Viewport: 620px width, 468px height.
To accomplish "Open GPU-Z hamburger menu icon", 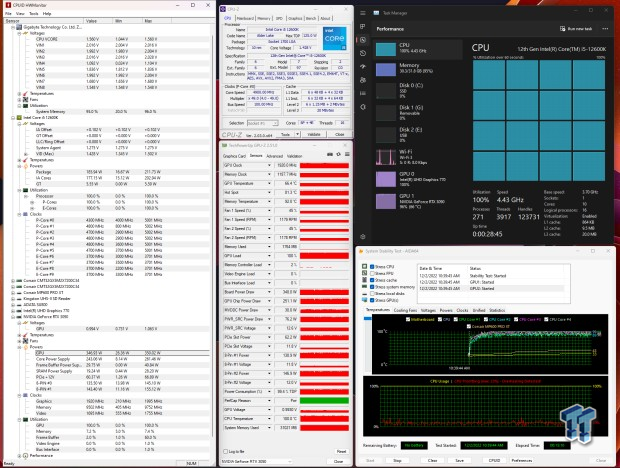I will pos(347,155).
